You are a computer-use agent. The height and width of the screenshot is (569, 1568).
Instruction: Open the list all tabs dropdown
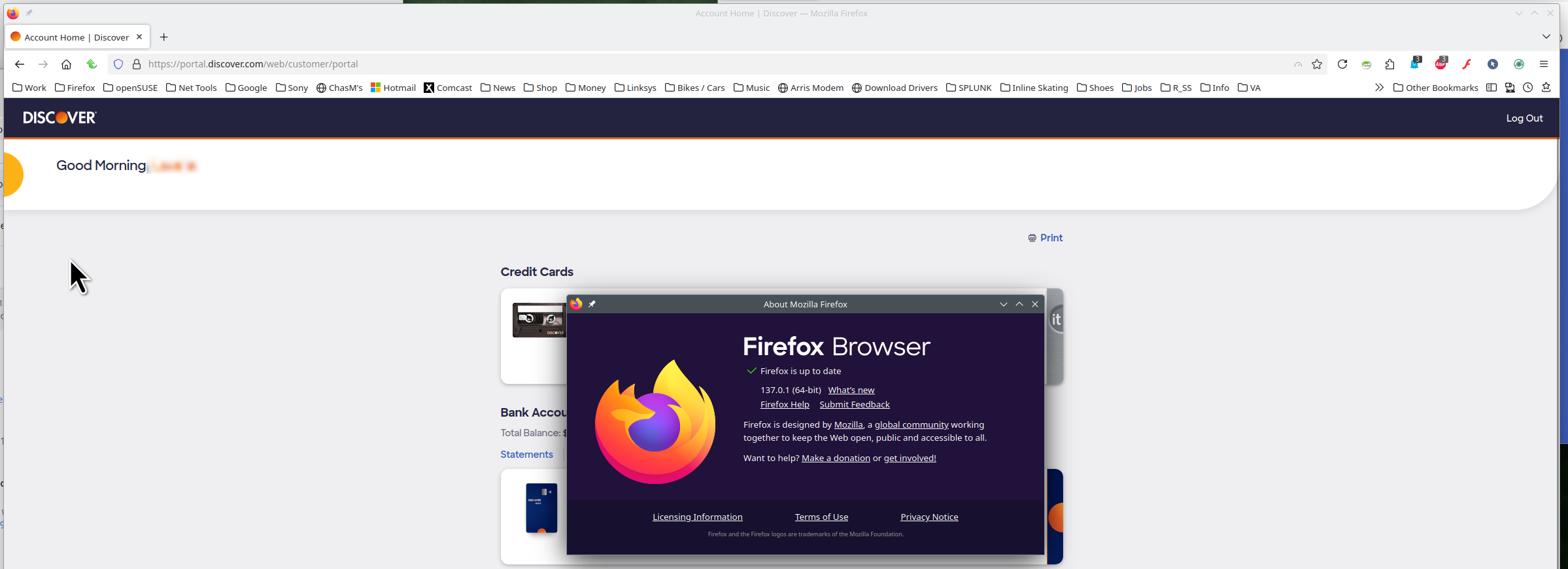[x=1546, y=37]
